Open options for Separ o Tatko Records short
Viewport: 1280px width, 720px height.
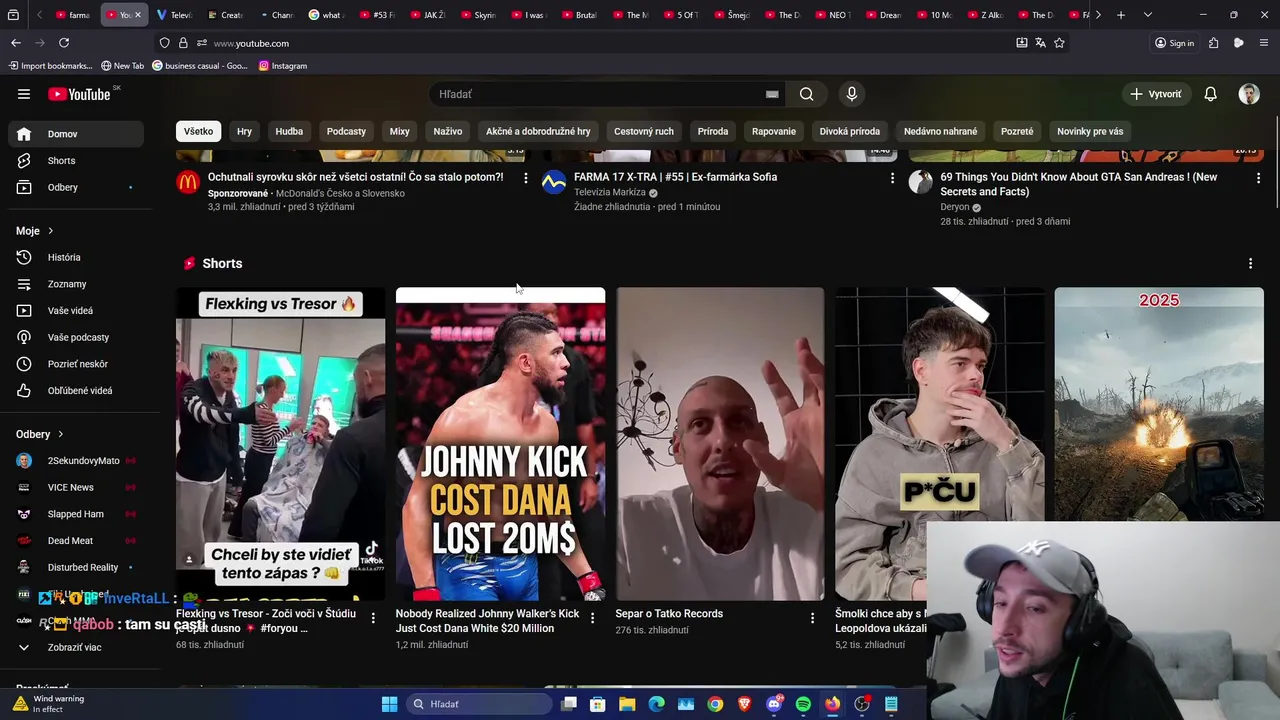pos(812,618)
